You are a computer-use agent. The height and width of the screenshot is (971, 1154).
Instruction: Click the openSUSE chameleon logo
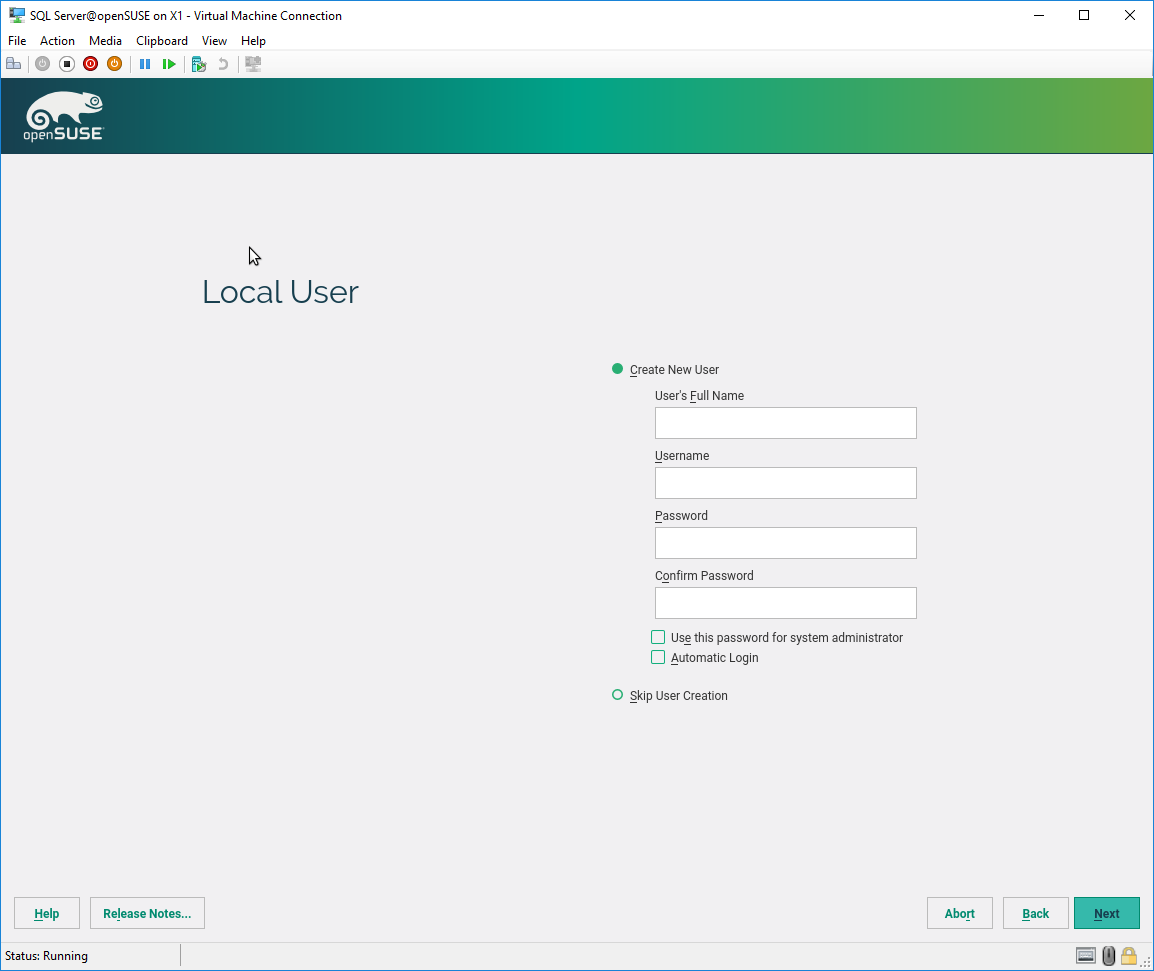tap(64, 116)
